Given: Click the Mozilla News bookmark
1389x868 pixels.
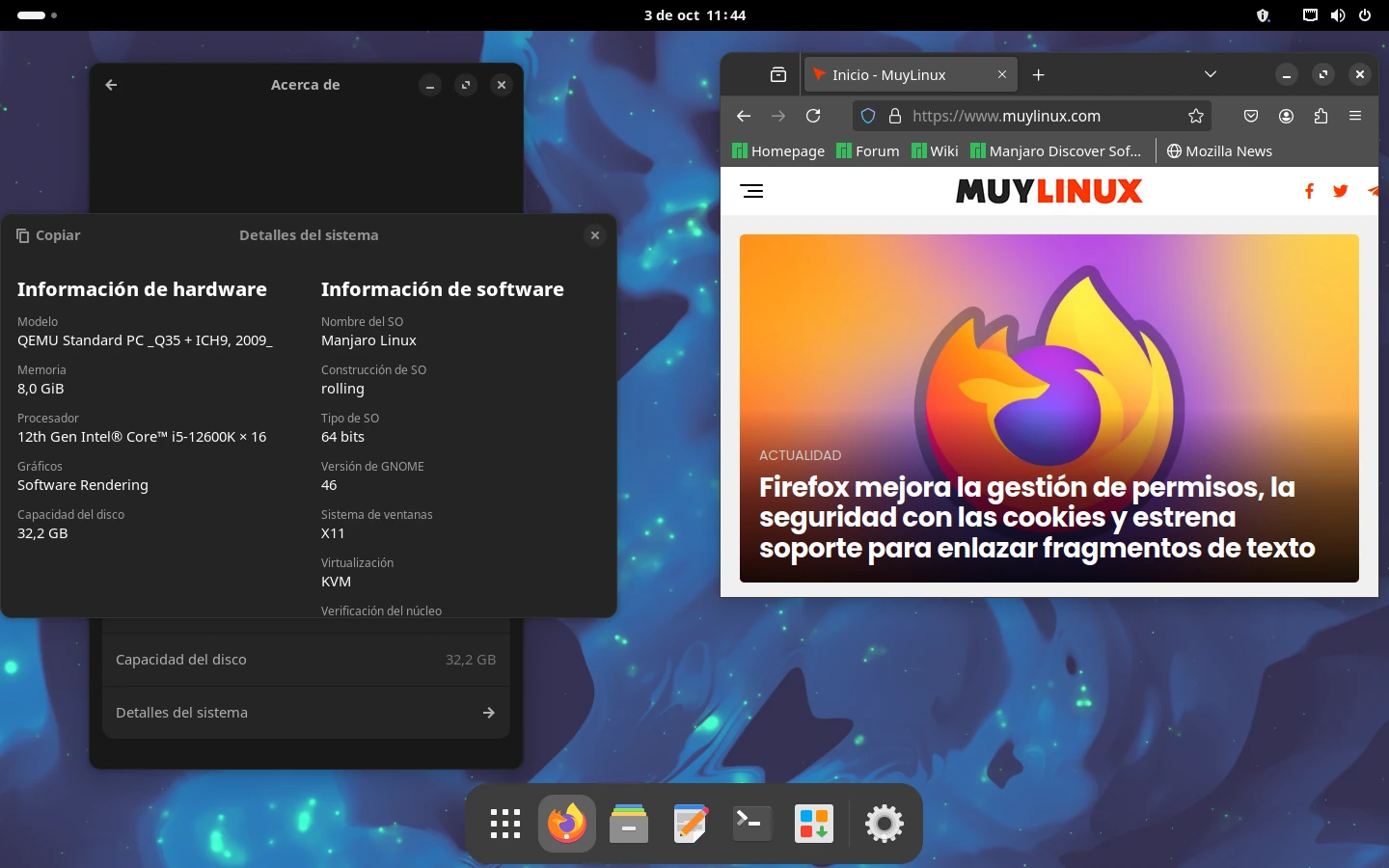Looking at the screenshot, I should click(1219, 151).
